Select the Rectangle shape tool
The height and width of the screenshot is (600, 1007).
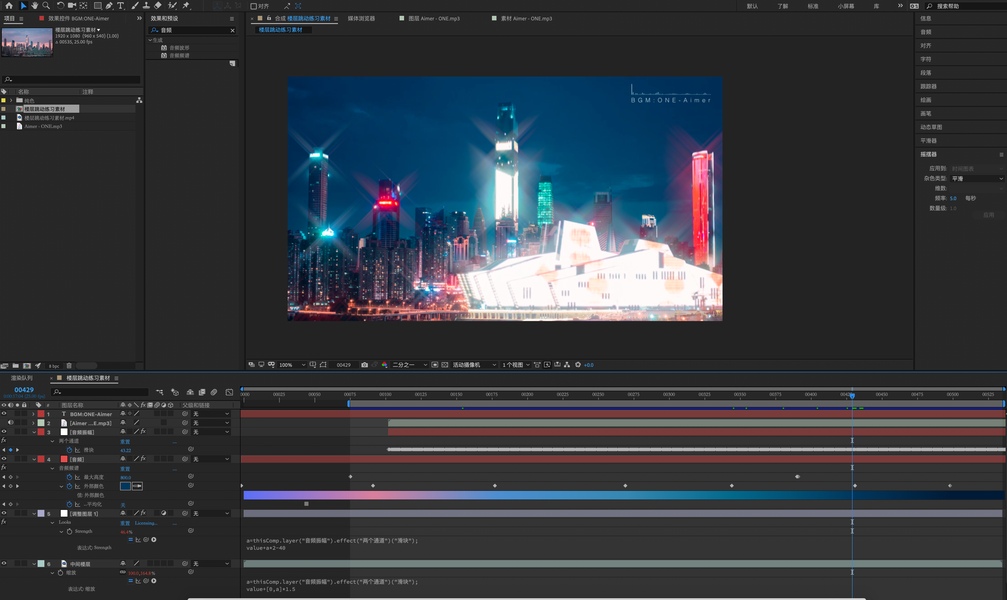pos(97,6)
